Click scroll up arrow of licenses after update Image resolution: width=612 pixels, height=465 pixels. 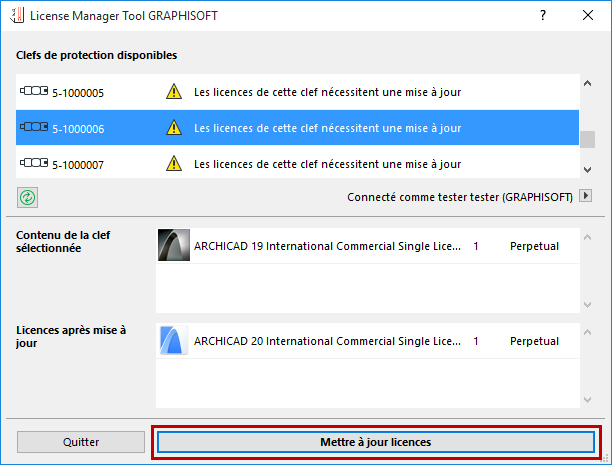(587, 332)
